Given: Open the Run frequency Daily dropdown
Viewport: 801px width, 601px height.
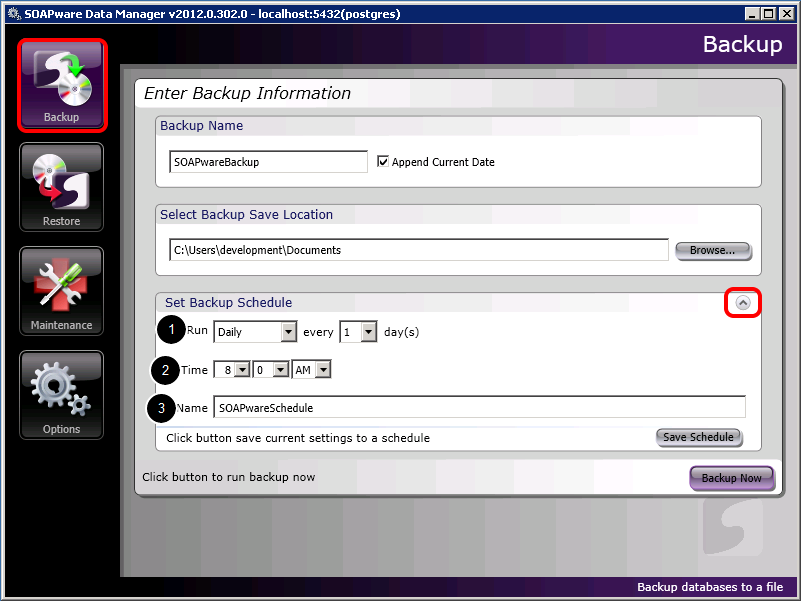Looking at the screenshot, I should pos(255,332).
